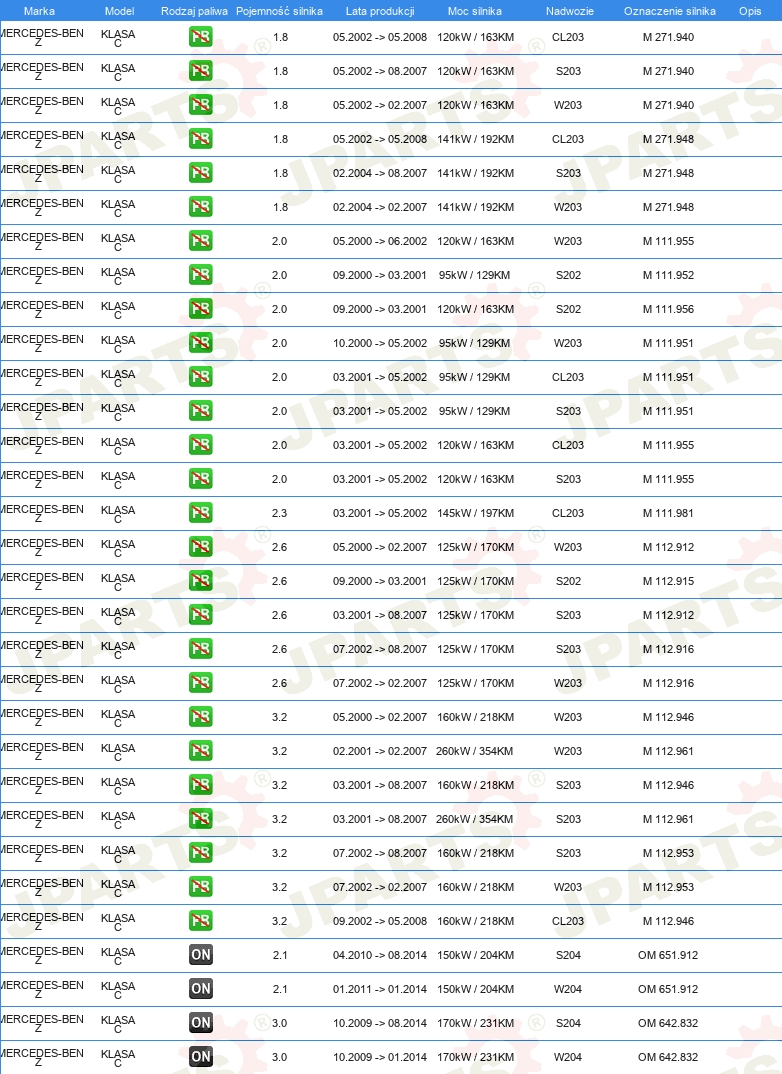Screen dimensions: 782x1074
Task: Click production dates 10.2000 -> 05.2002
Action: coord(380,343)
